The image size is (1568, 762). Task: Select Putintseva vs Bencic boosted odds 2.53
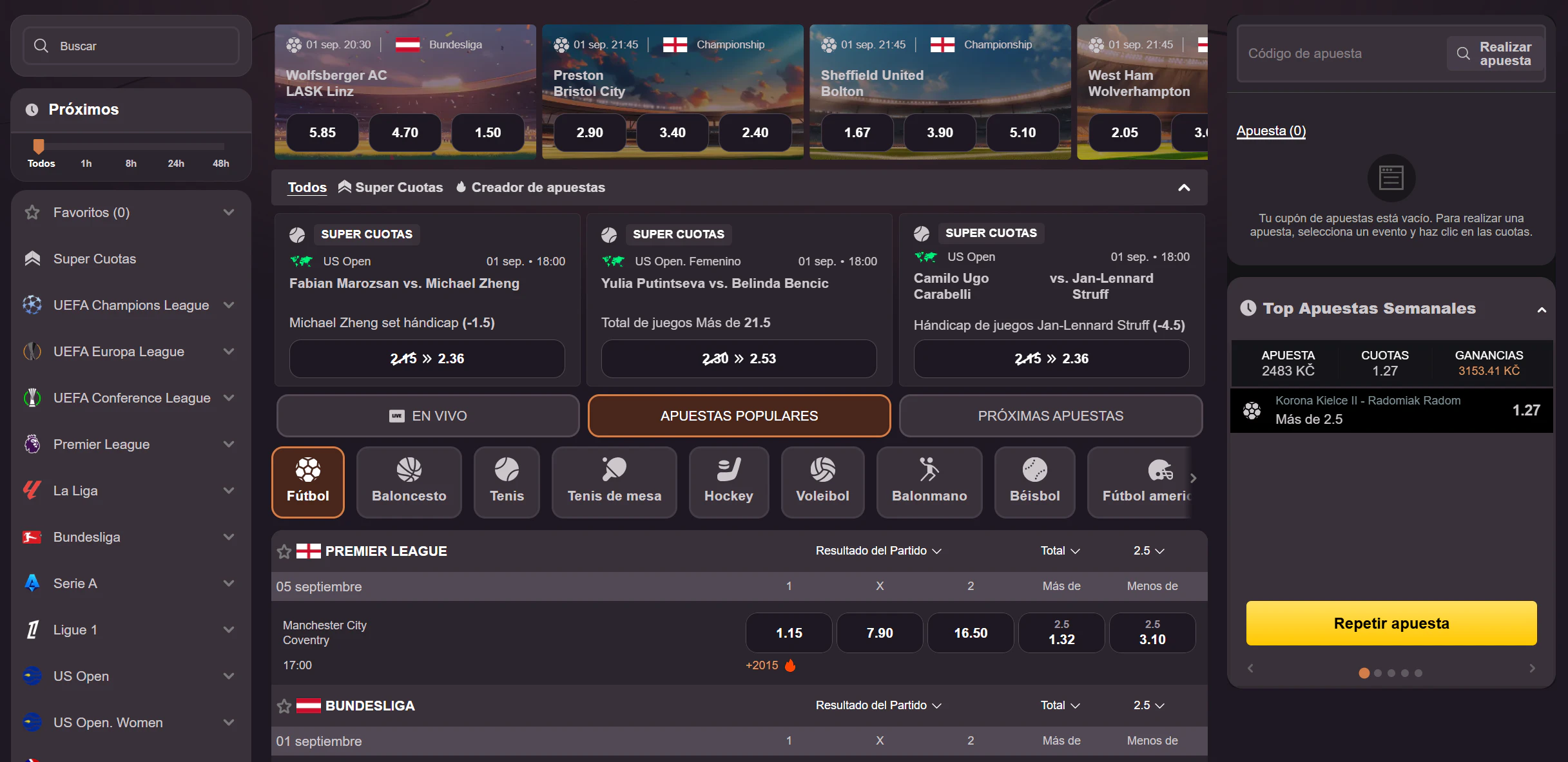point(739,358)
